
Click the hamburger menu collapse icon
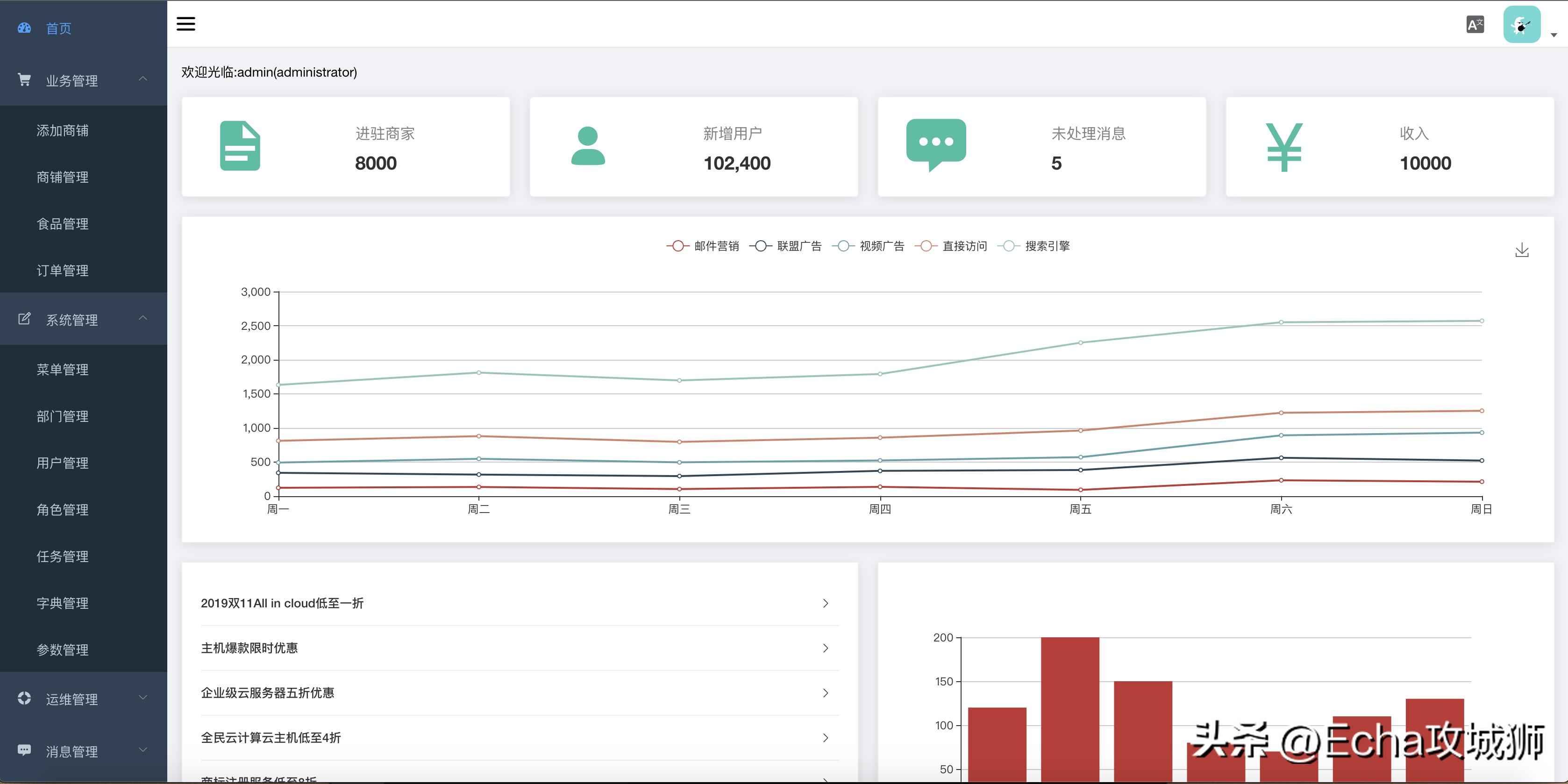tap(185, 24)
